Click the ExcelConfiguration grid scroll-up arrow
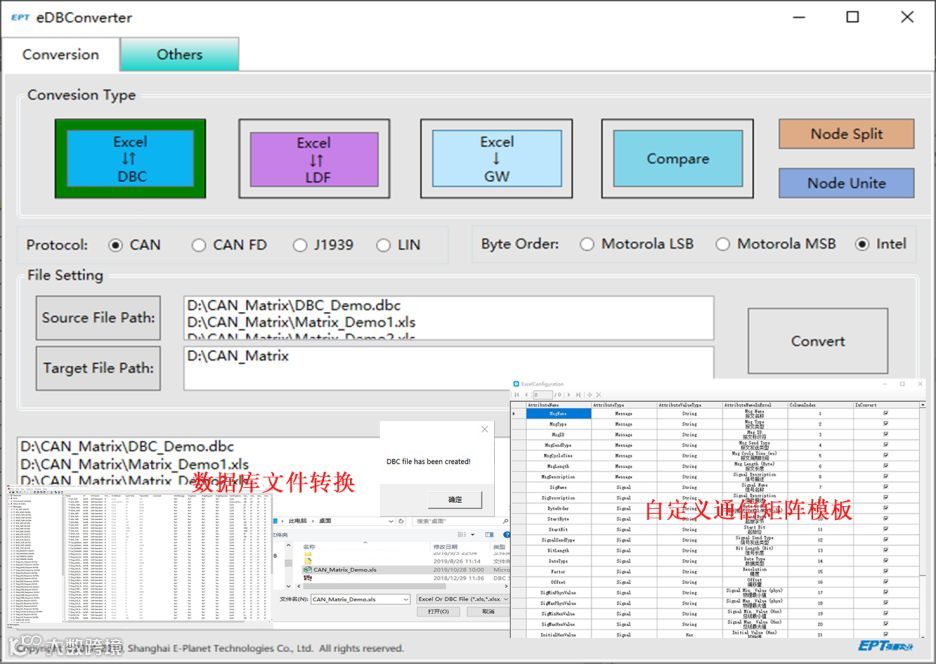The height and width of the screenshot is (664, 936). point(923,405)
